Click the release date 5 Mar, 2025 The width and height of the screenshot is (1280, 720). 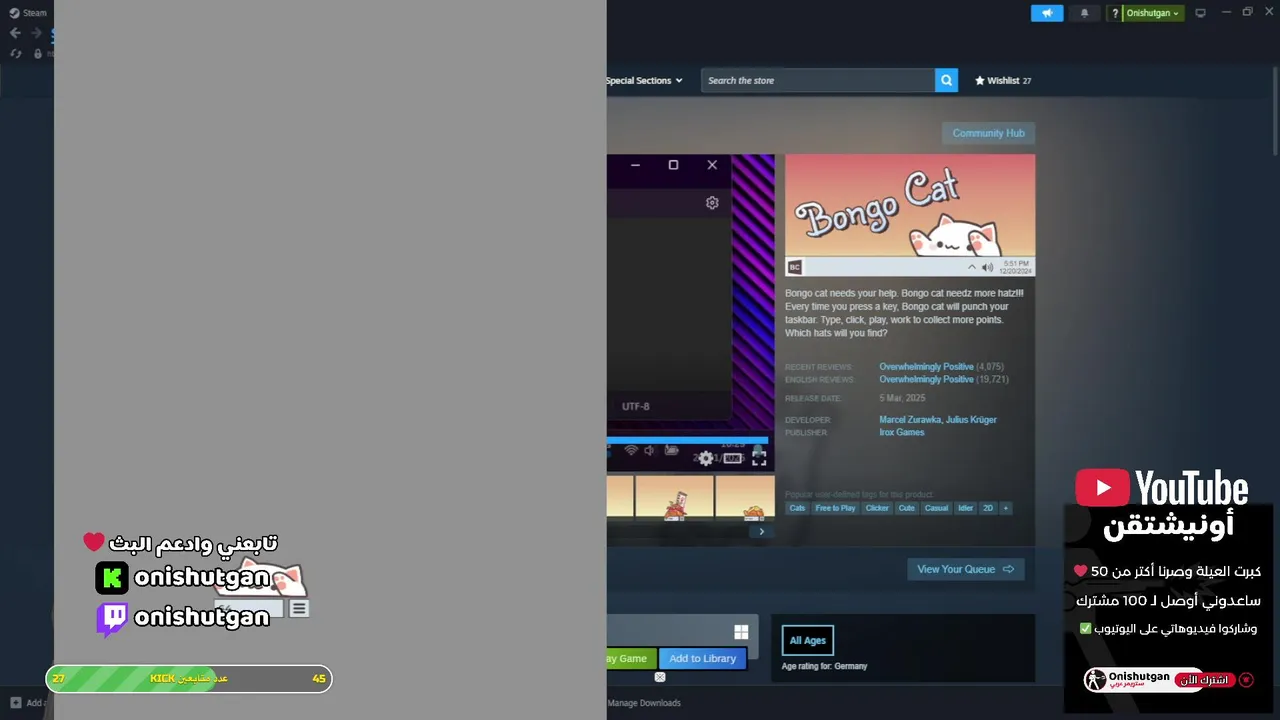(902, 398)
